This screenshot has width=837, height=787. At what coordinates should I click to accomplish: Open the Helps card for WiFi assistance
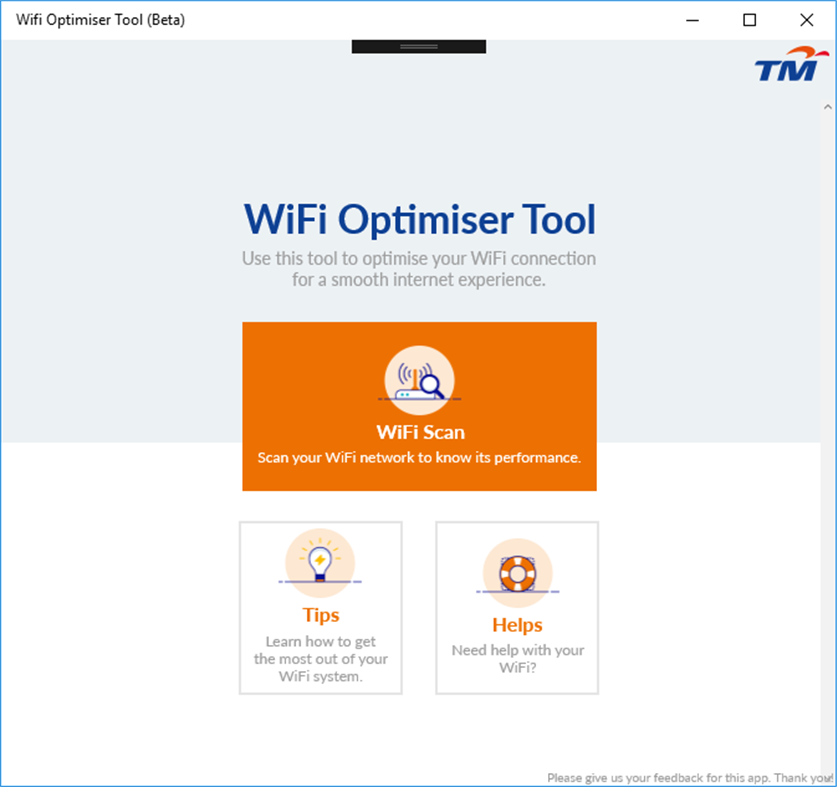516,607
